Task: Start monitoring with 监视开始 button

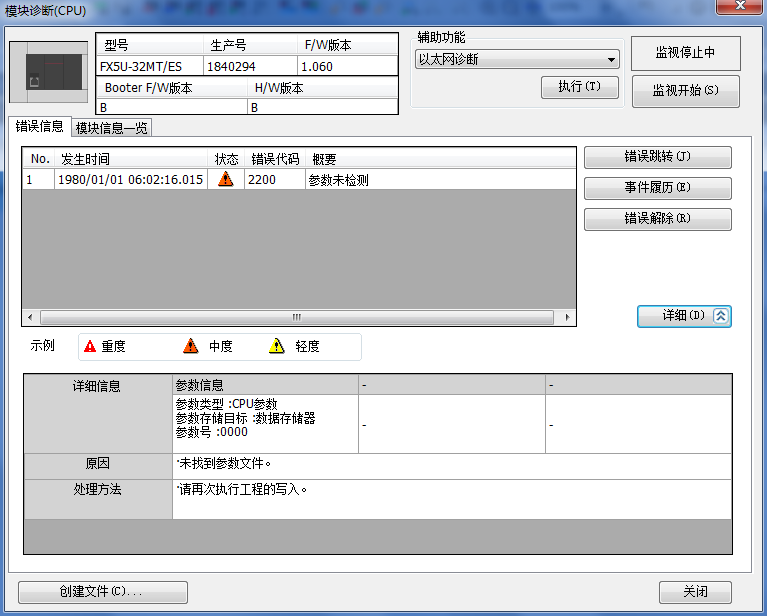Action: point(684,90)
